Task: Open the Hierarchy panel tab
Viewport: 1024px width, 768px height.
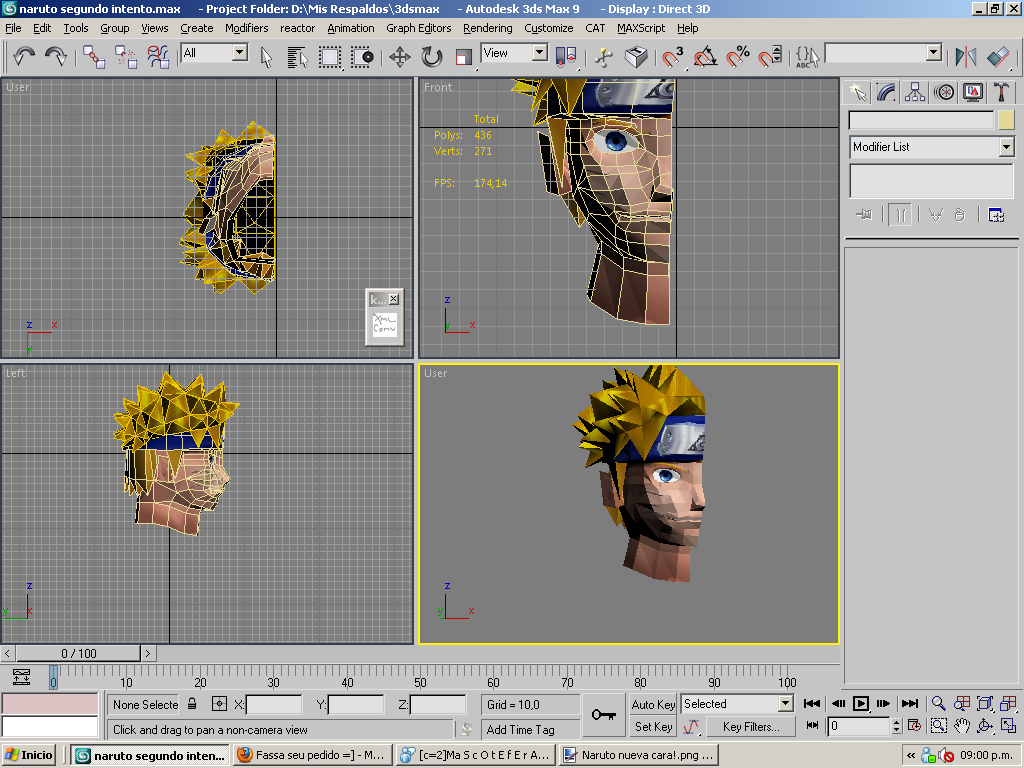Action: (915, 92)
